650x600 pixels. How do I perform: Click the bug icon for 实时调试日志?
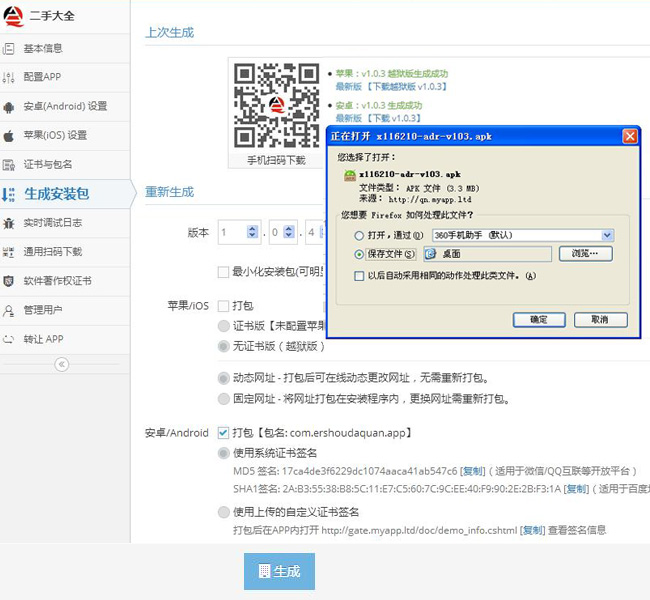click(8, 223)
